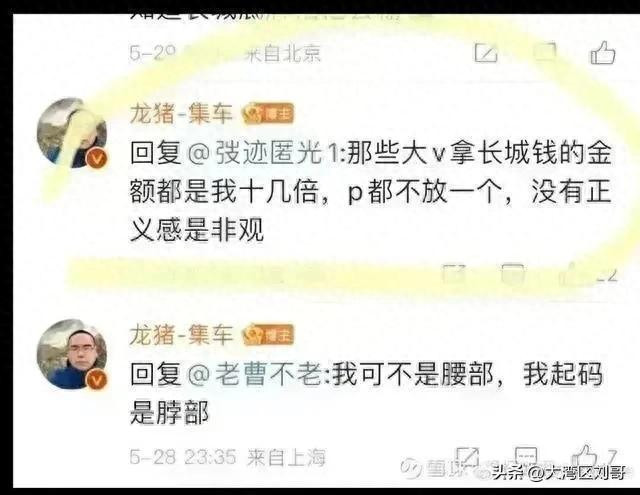Open the avatar covered by yellow highlight

72,133
